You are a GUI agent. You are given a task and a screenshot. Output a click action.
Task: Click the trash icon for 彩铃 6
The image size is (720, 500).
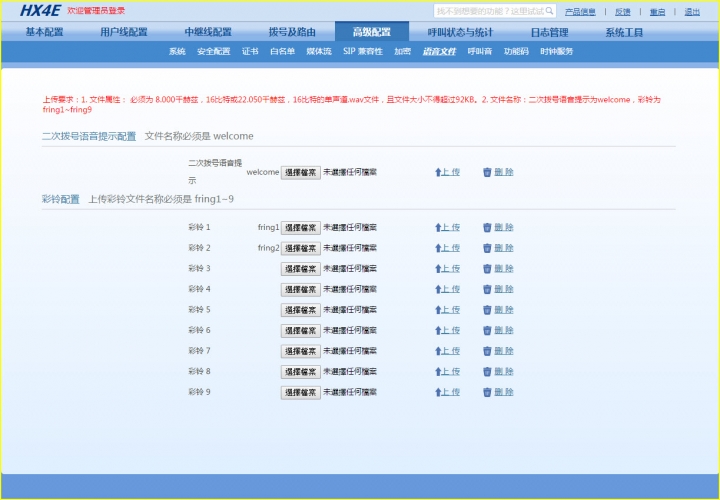pyautogui.click(x=487, y=331)
